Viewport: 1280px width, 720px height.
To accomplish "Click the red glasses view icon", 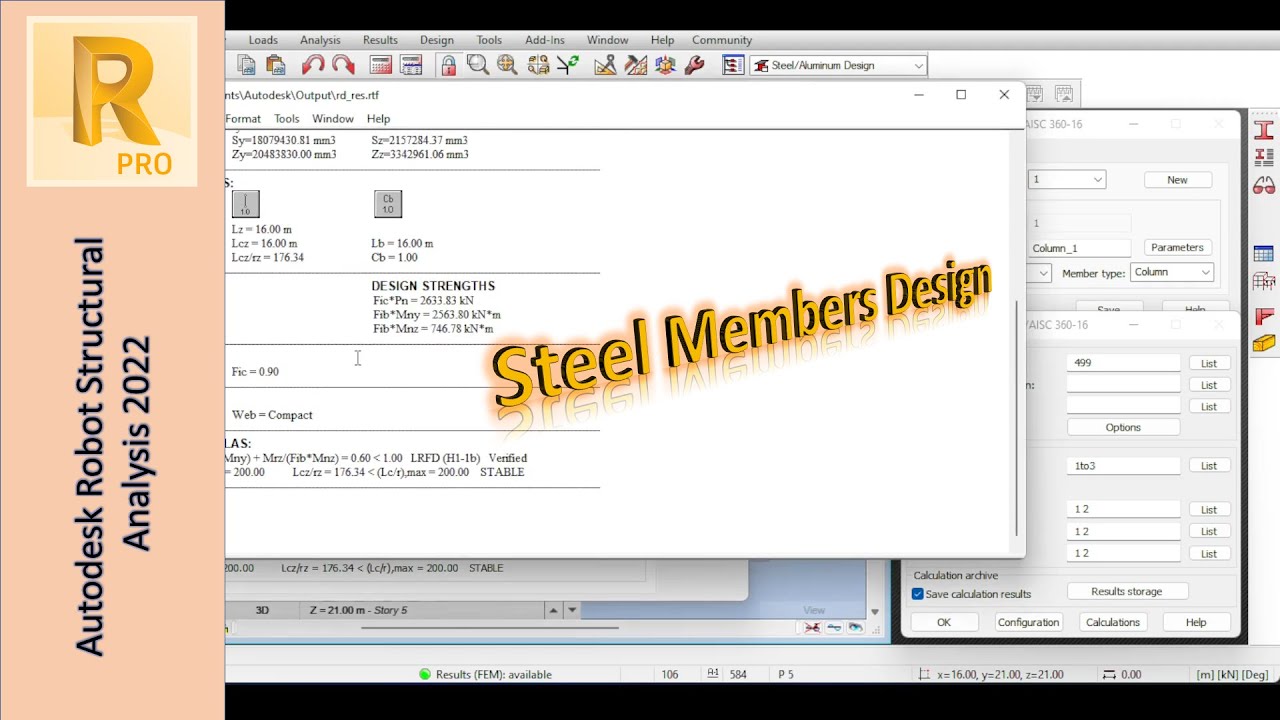I will point(1264,185).
